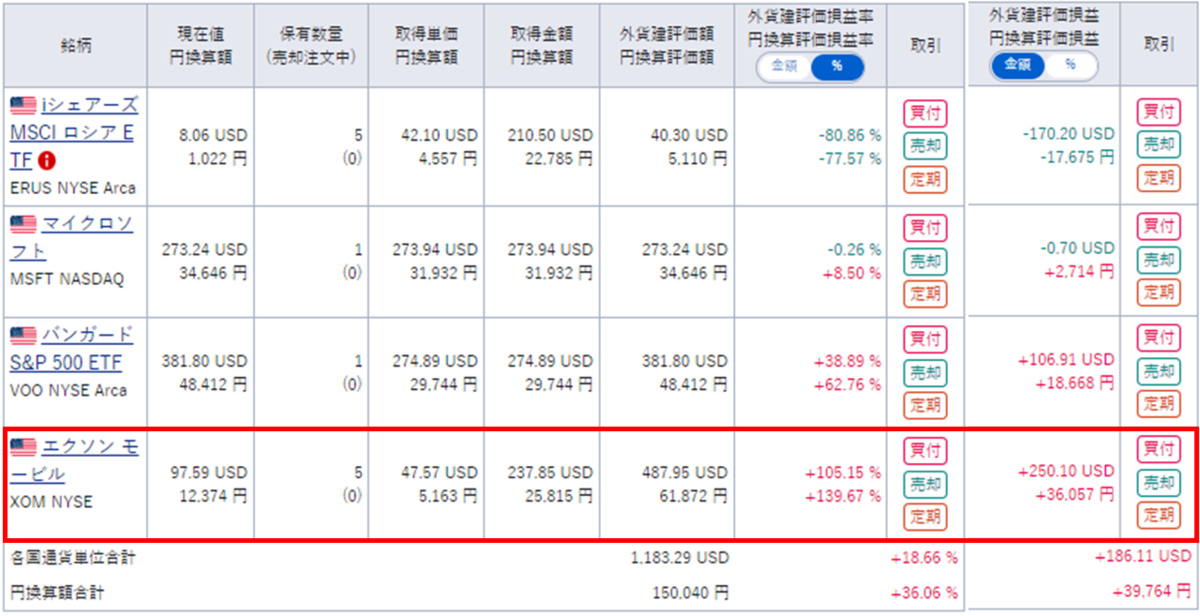This screenshot has height=616, width=1200.
Task: Click the XOM acquisition price 47.57 USD
Action: click(439, 472)
